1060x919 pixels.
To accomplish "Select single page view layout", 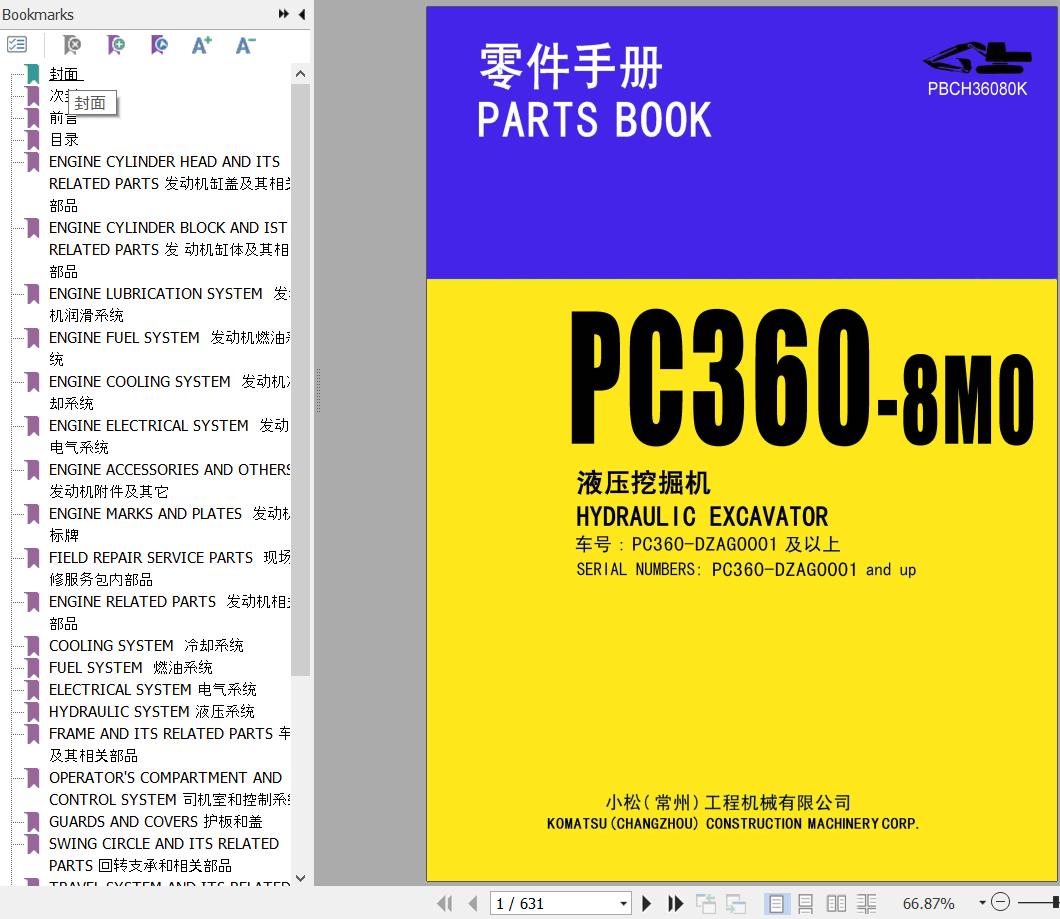I will tap(776, 903).
